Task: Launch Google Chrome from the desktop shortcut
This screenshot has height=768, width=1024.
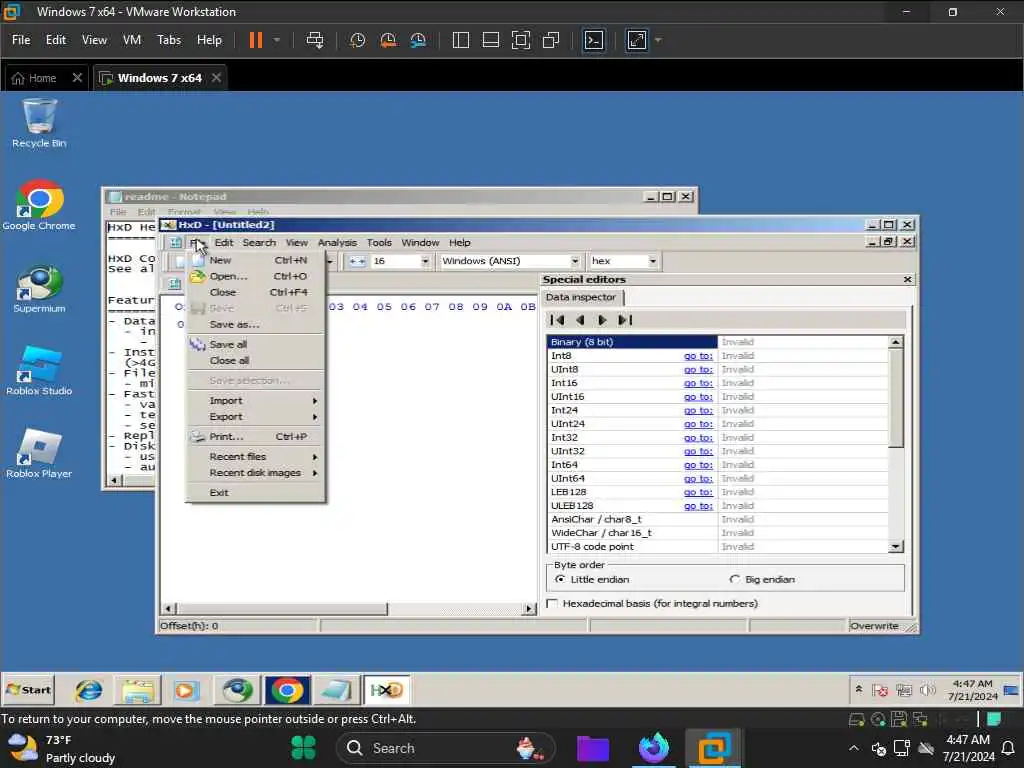Action: [39, 205]
